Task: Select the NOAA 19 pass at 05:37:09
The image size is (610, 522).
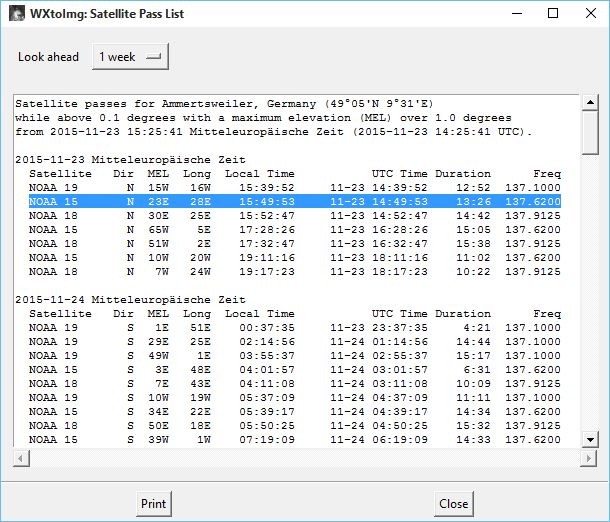Action: [x=294, y=398]
